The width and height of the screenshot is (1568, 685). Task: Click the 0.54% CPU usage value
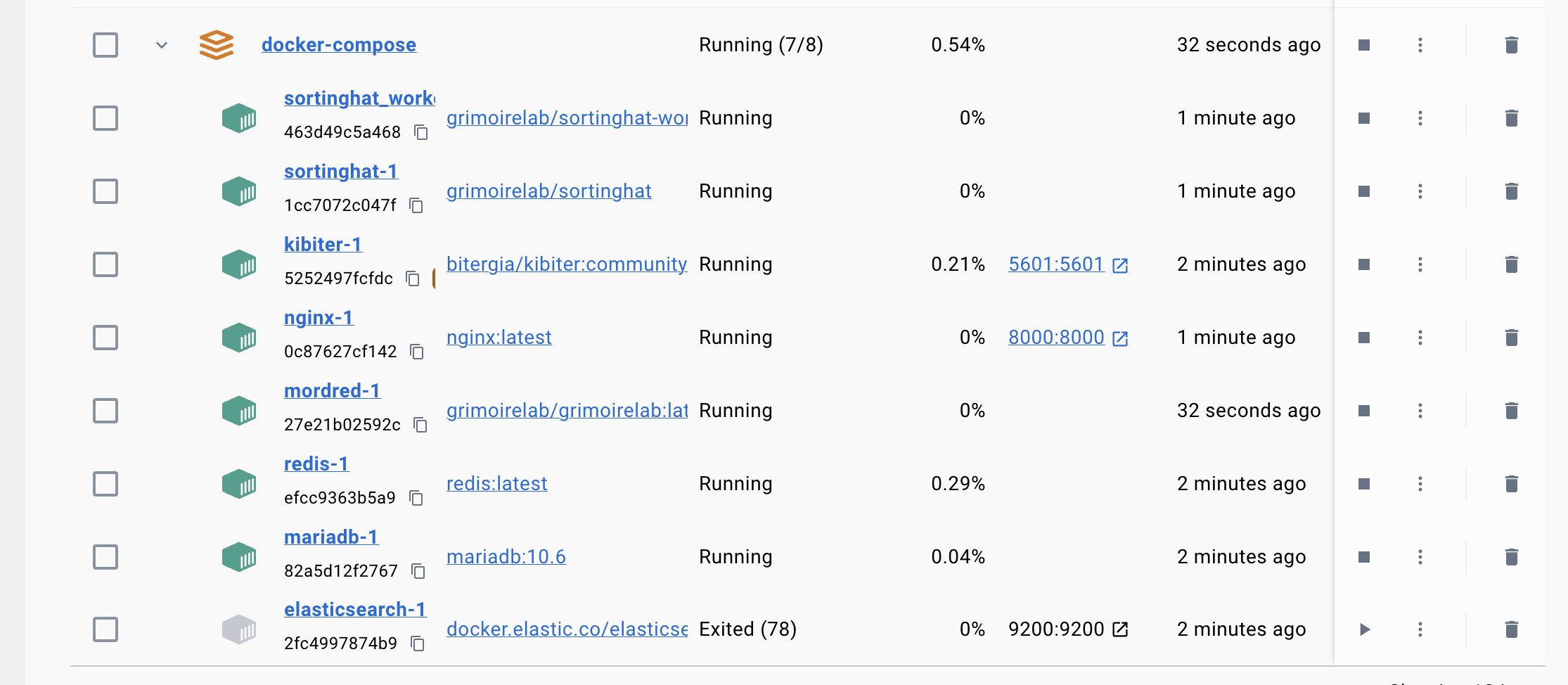pos(958,44)
